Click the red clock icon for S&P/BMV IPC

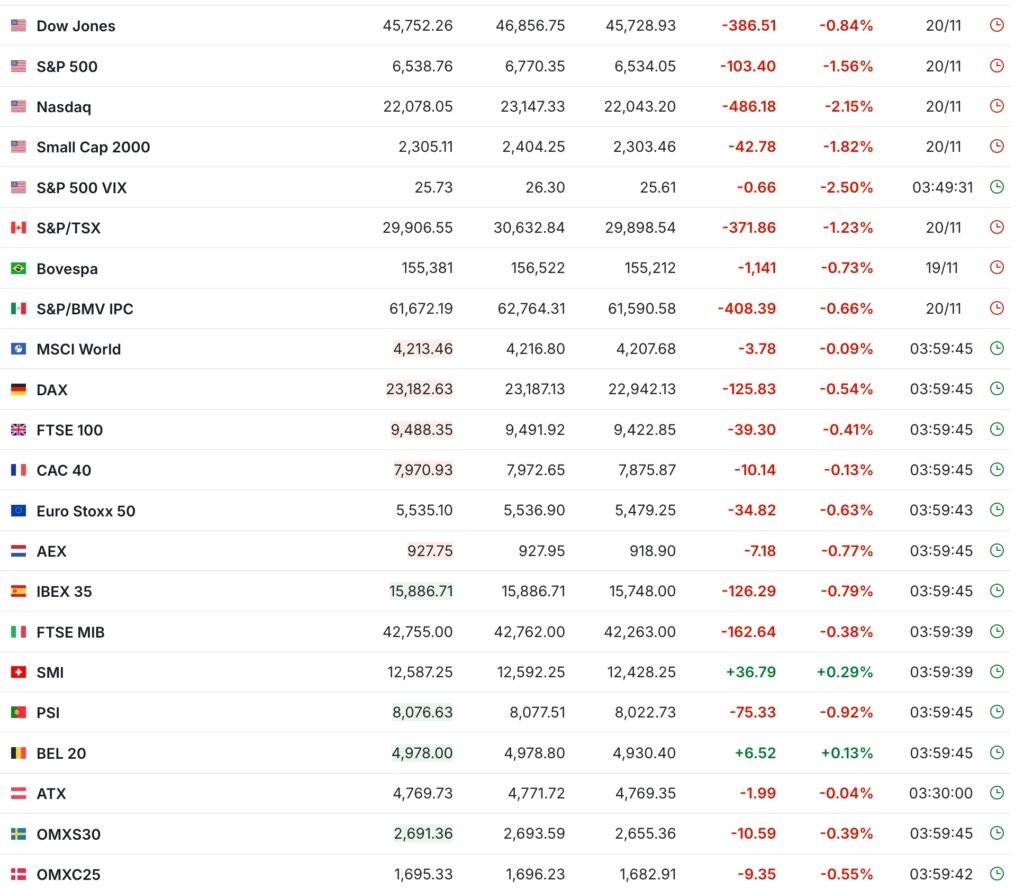pyautogui.click(x=996, y=308)
